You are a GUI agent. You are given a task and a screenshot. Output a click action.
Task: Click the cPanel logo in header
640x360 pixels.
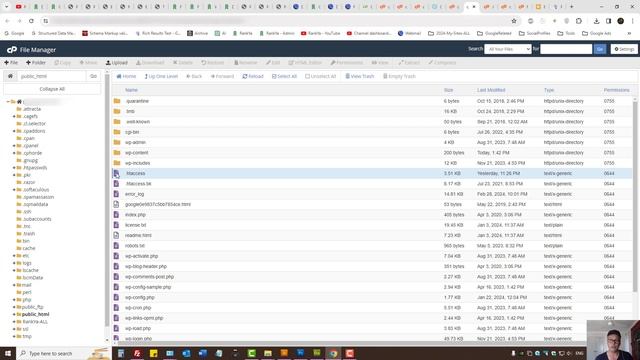[11, 50]
